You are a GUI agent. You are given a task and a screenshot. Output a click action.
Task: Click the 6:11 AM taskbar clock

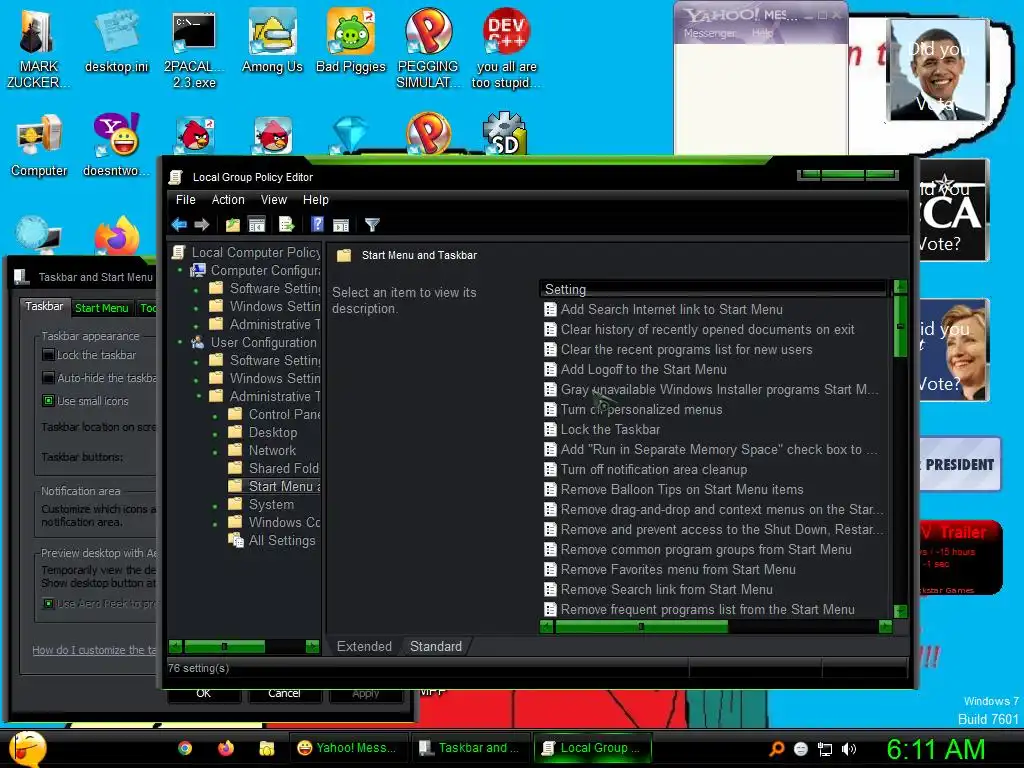[935, 750]
